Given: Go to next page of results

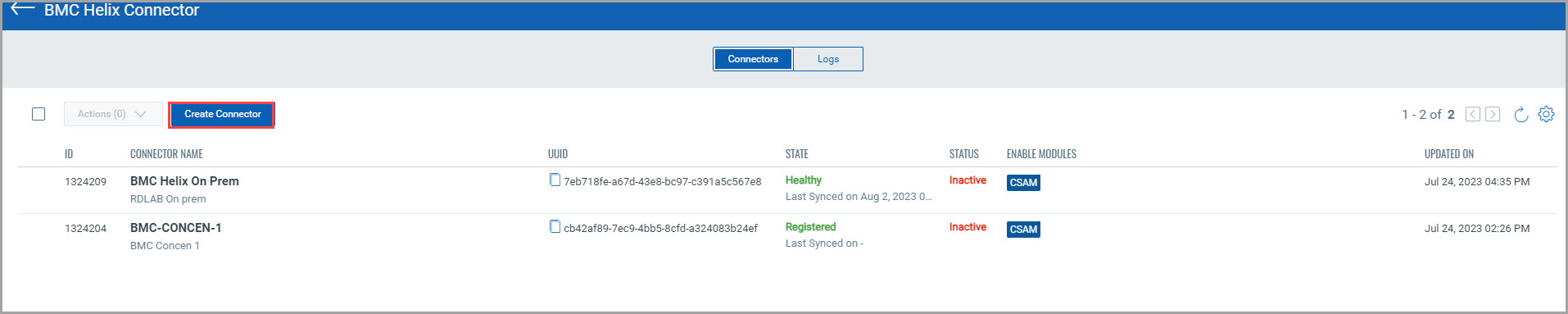Looking at the screenshot, I should (1493, 114).
